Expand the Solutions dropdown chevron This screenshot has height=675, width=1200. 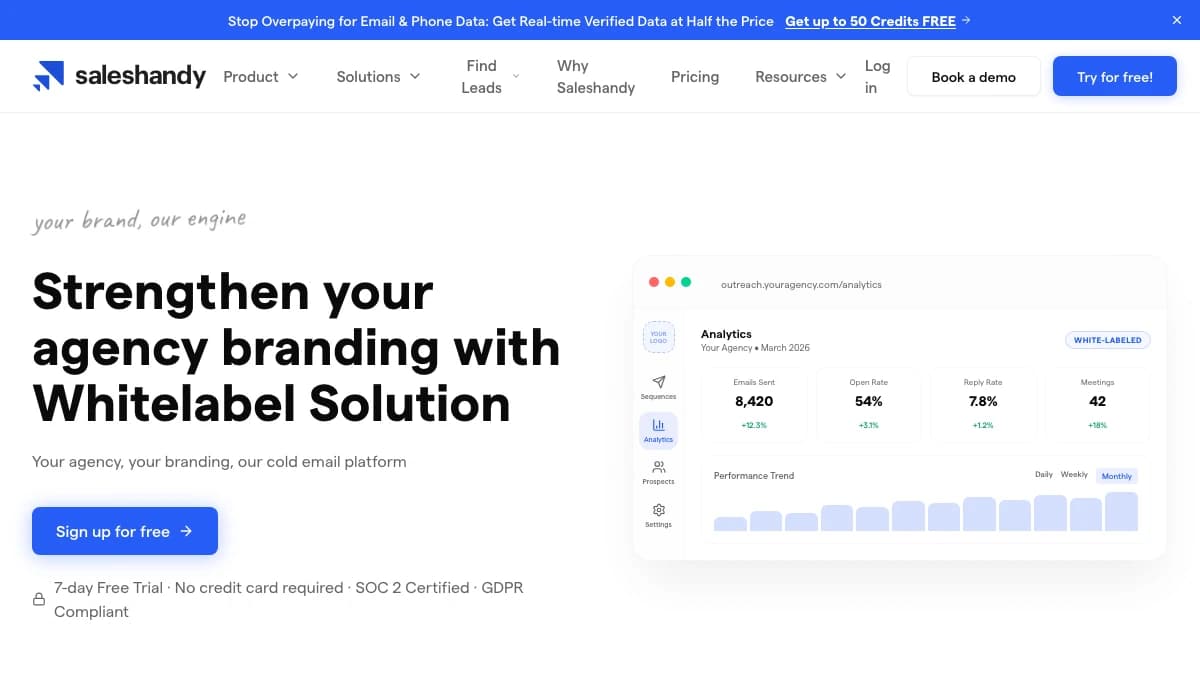(415, 76)
